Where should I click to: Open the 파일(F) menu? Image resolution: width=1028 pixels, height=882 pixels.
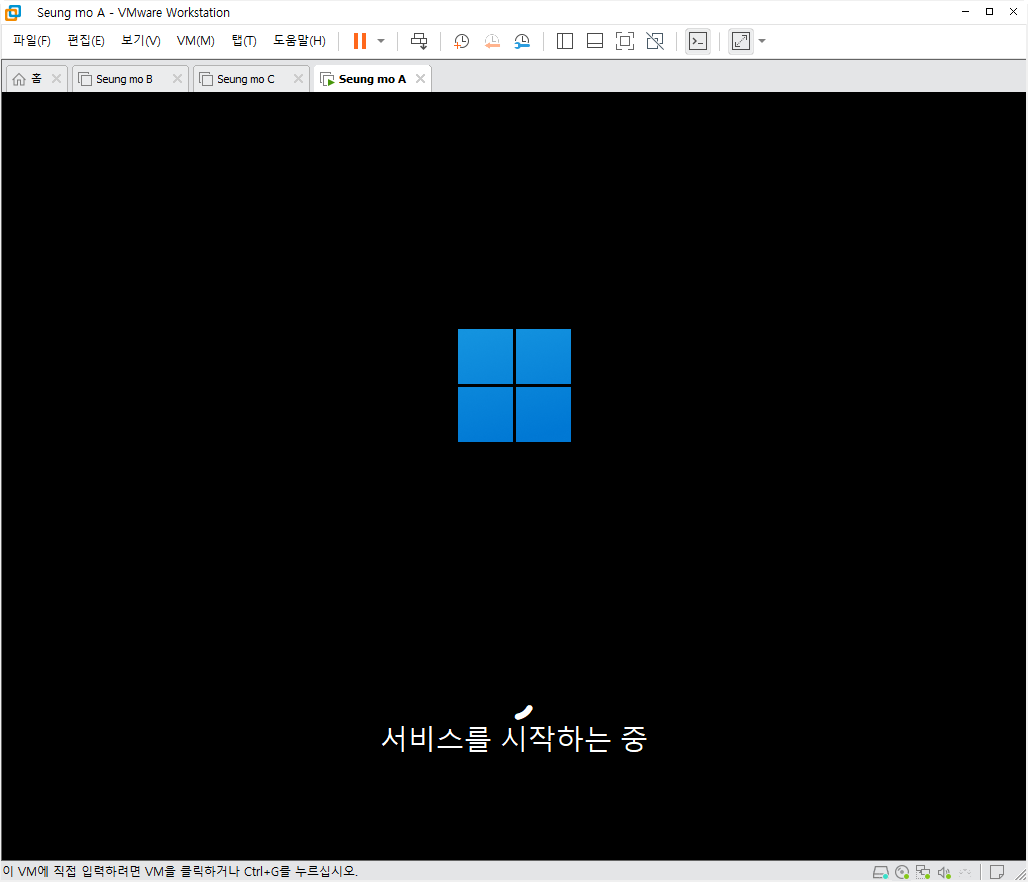pos(31,41)
